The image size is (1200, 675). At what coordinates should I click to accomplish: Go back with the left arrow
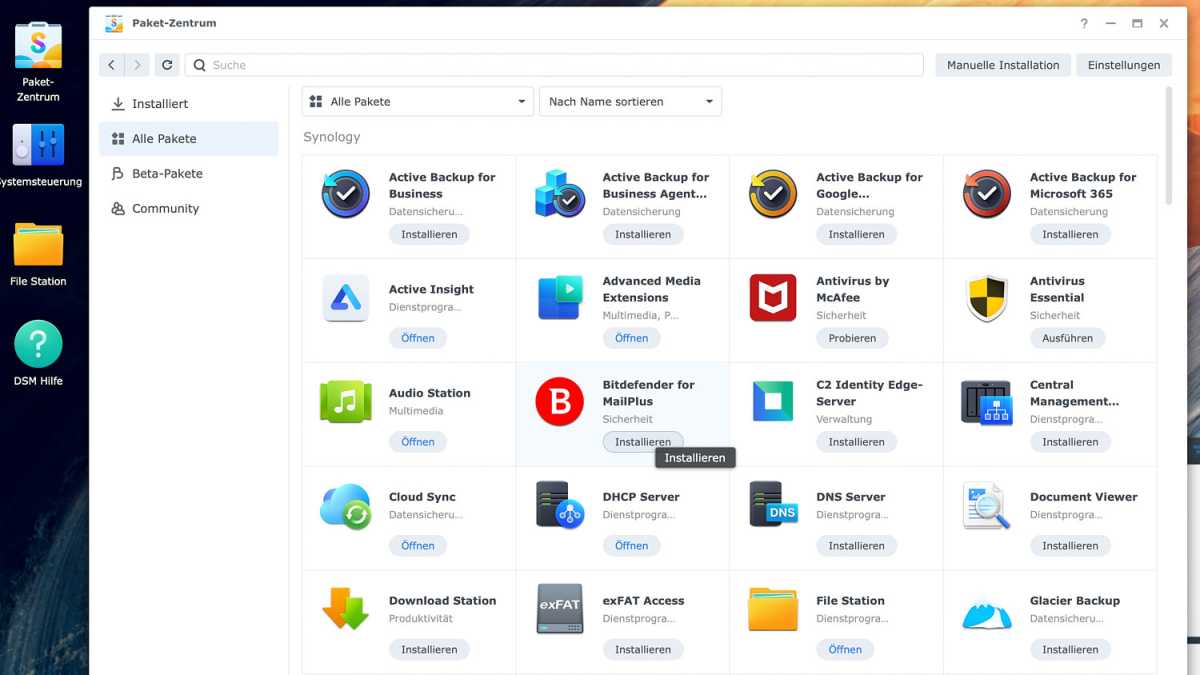[111, 65]
